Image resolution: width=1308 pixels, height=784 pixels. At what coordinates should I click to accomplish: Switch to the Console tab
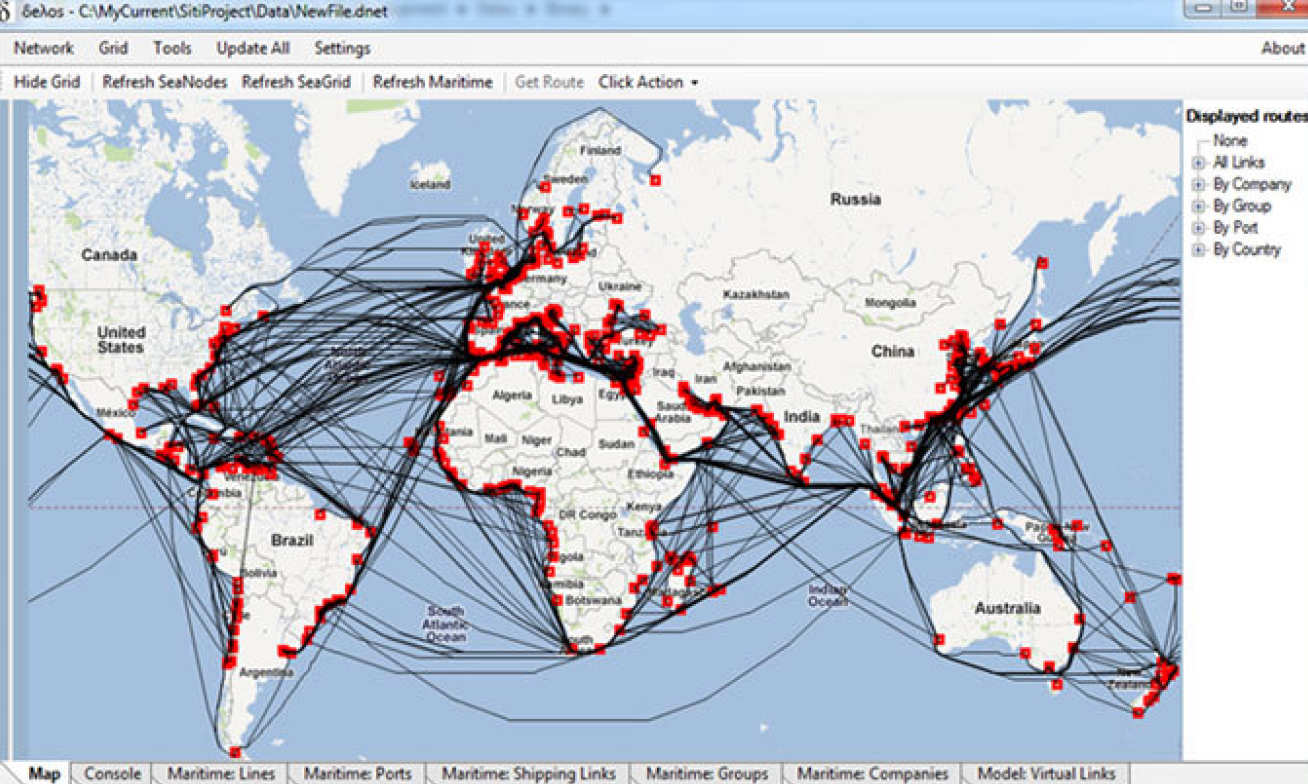click(x=112, y=773)
